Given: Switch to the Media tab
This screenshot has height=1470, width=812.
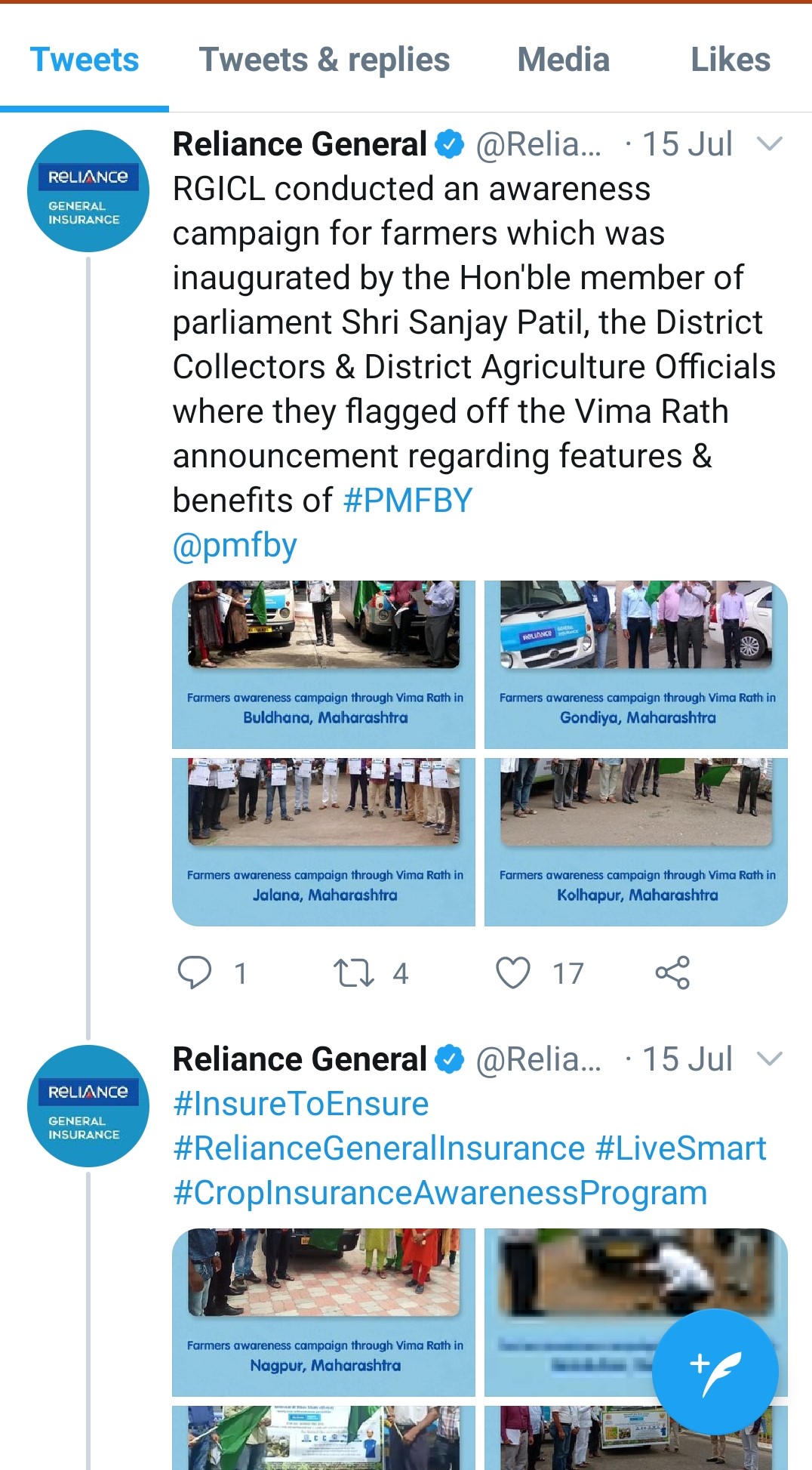Looking at the screenshot, I should (563, 60).
